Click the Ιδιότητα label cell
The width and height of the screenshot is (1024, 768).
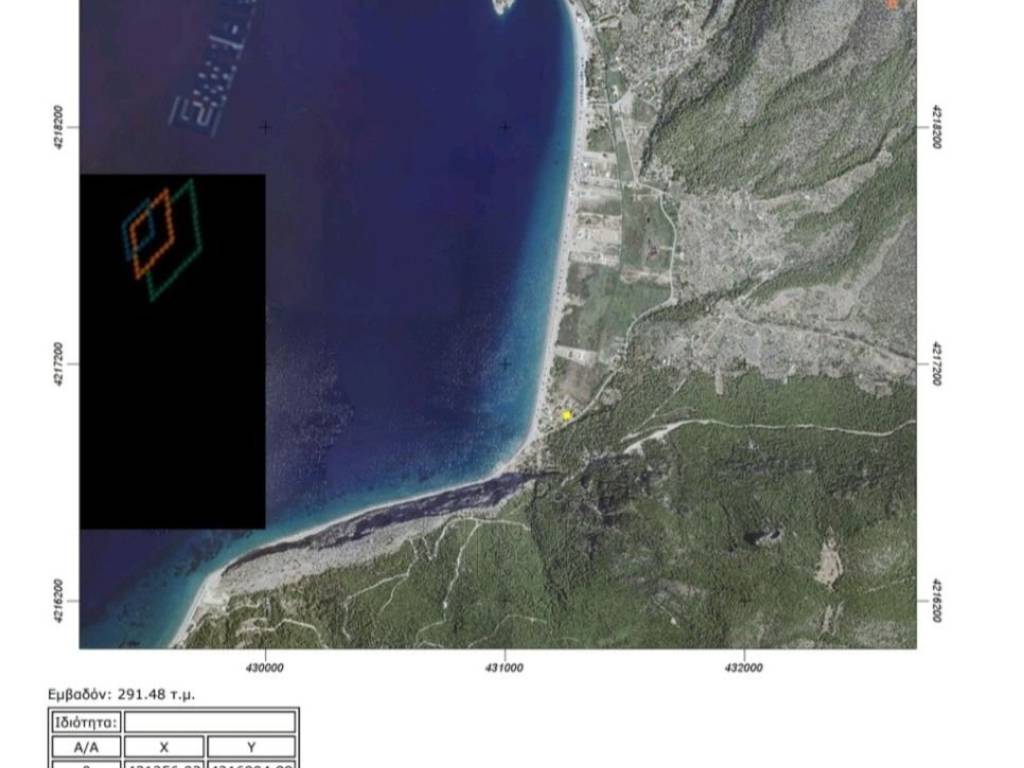point(85,722)
